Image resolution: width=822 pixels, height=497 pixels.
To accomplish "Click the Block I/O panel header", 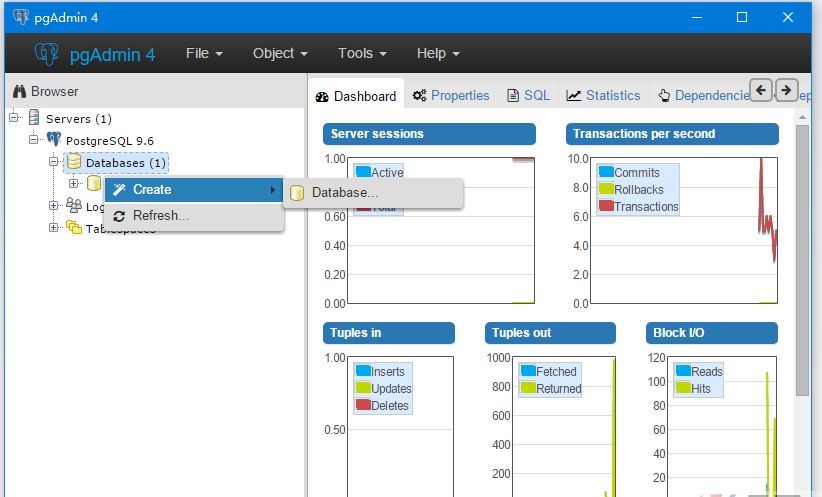I will pos(711,333).
